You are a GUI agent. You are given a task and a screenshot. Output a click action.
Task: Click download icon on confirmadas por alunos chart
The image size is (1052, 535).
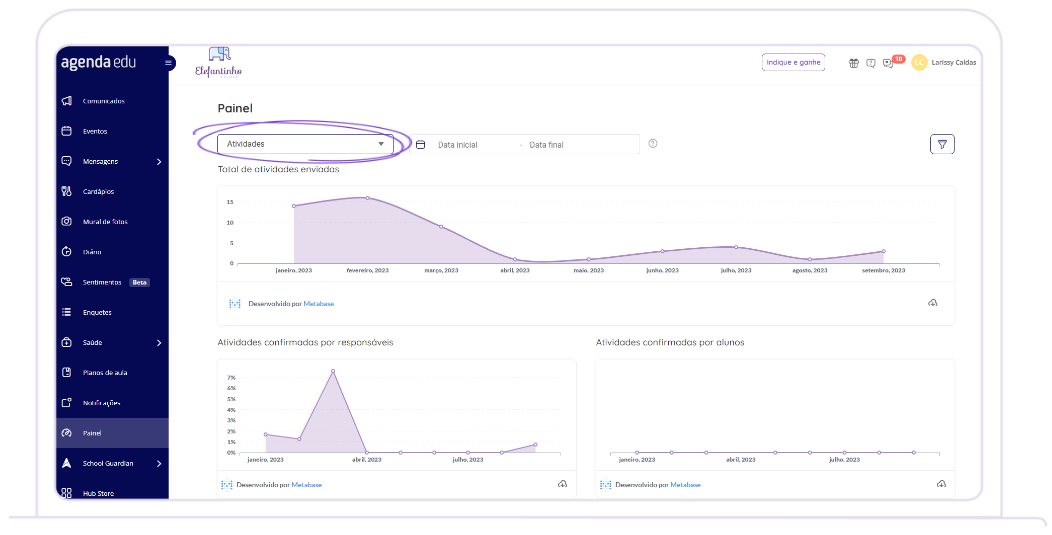[x=941, y=484]
